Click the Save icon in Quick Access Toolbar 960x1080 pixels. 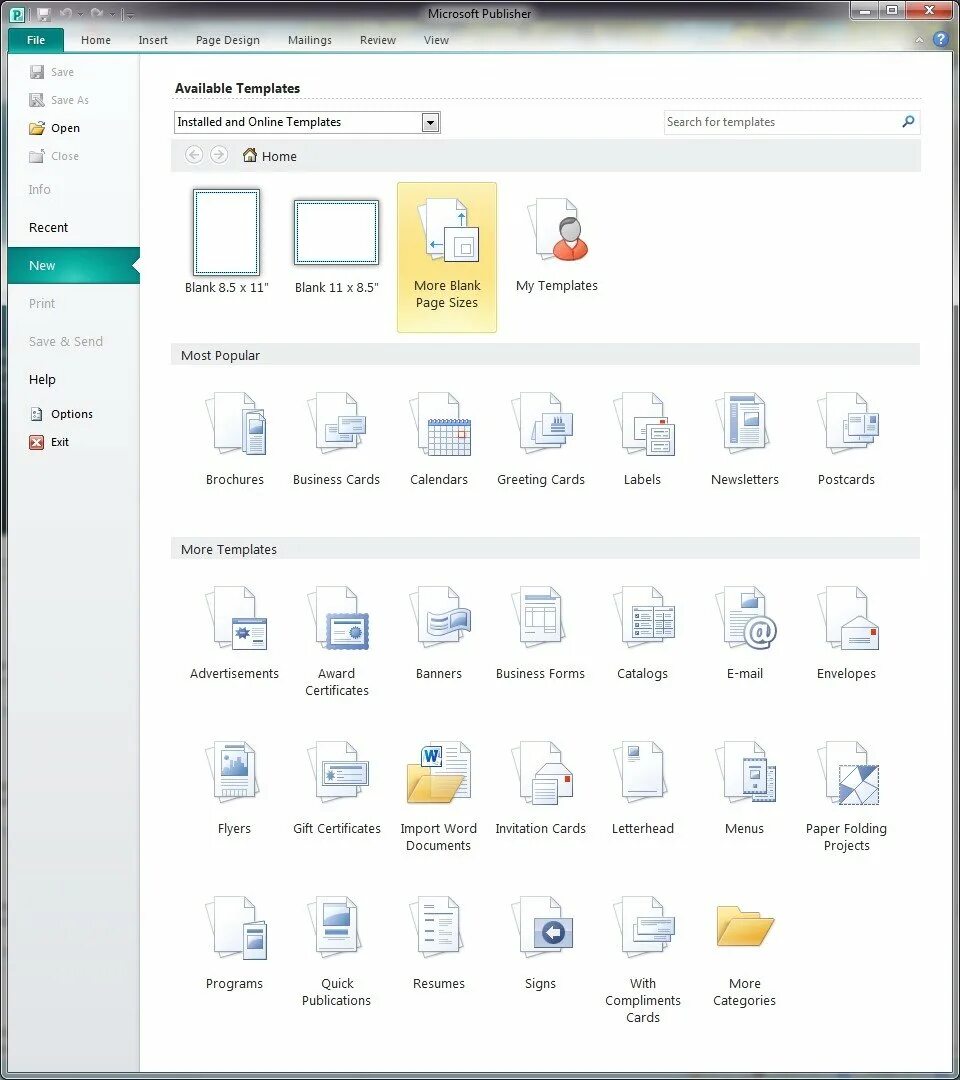coord(43,14)
